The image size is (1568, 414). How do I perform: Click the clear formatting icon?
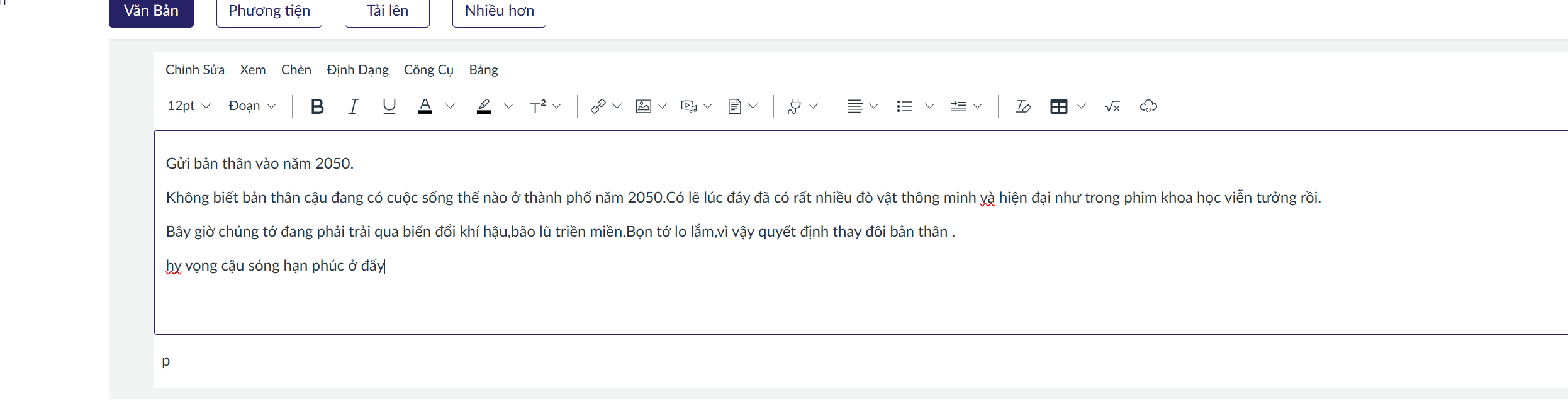coord(1023,106)
